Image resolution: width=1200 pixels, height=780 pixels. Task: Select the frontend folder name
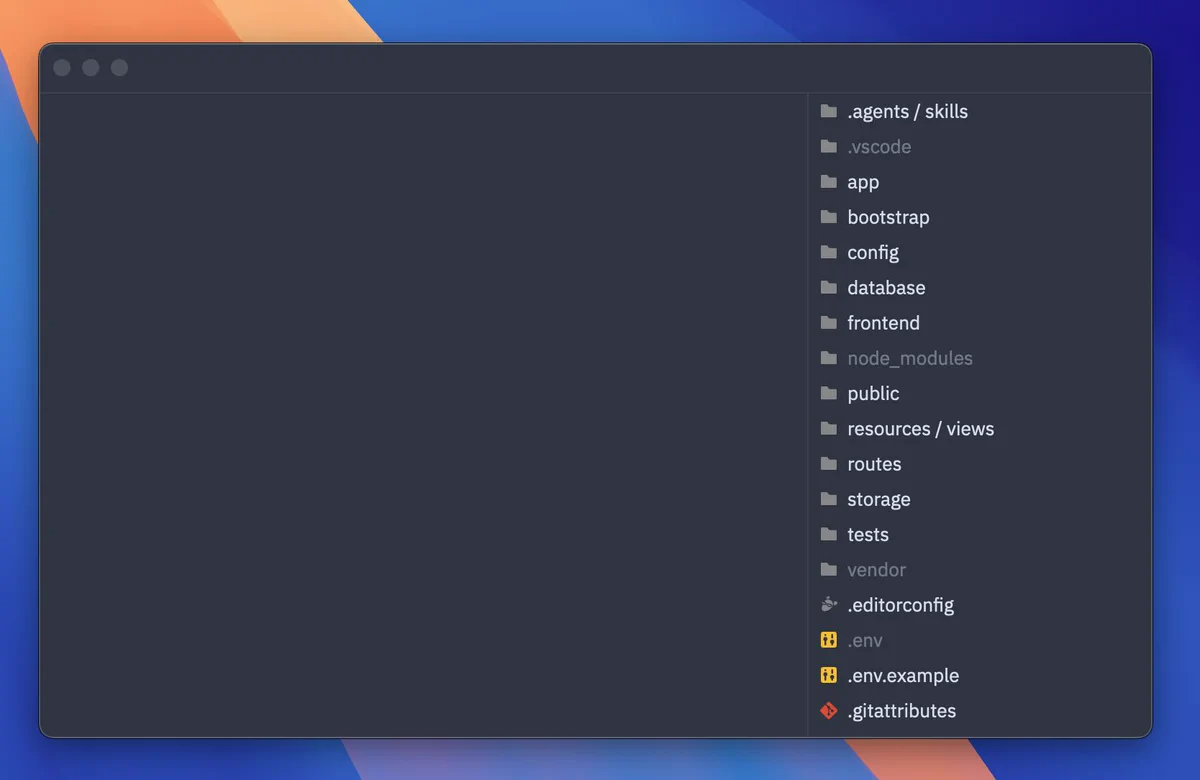(x=883, y=323)
